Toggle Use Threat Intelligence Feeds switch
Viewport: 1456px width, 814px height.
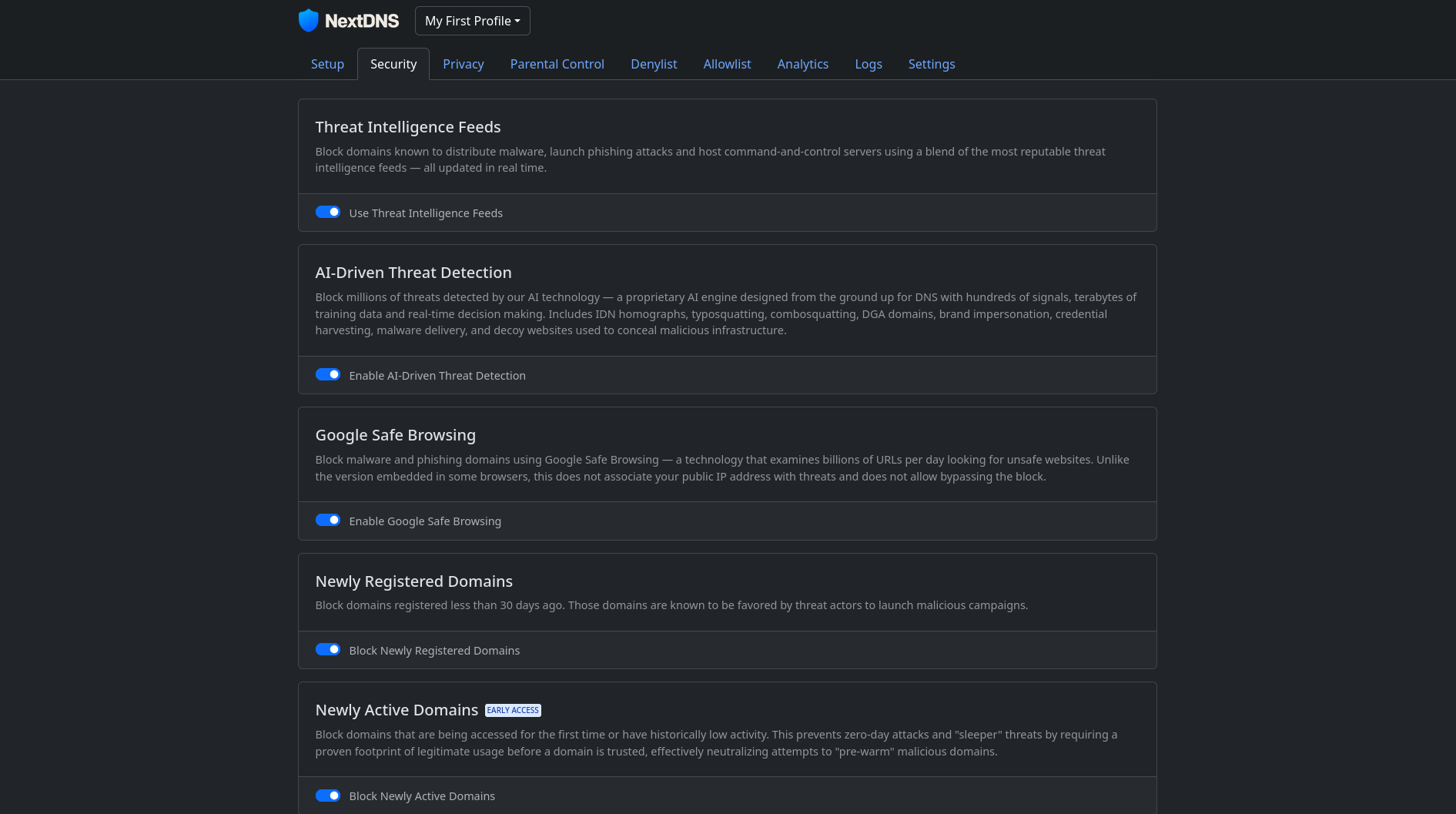[328, 213]
